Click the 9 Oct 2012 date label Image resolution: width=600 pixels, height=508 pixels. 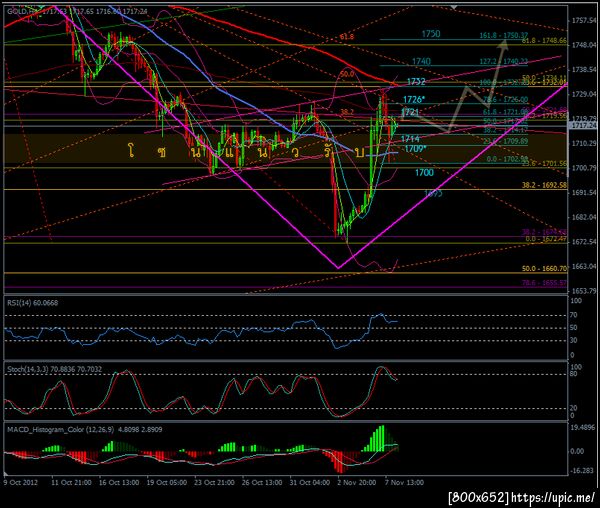pos(21,482)
